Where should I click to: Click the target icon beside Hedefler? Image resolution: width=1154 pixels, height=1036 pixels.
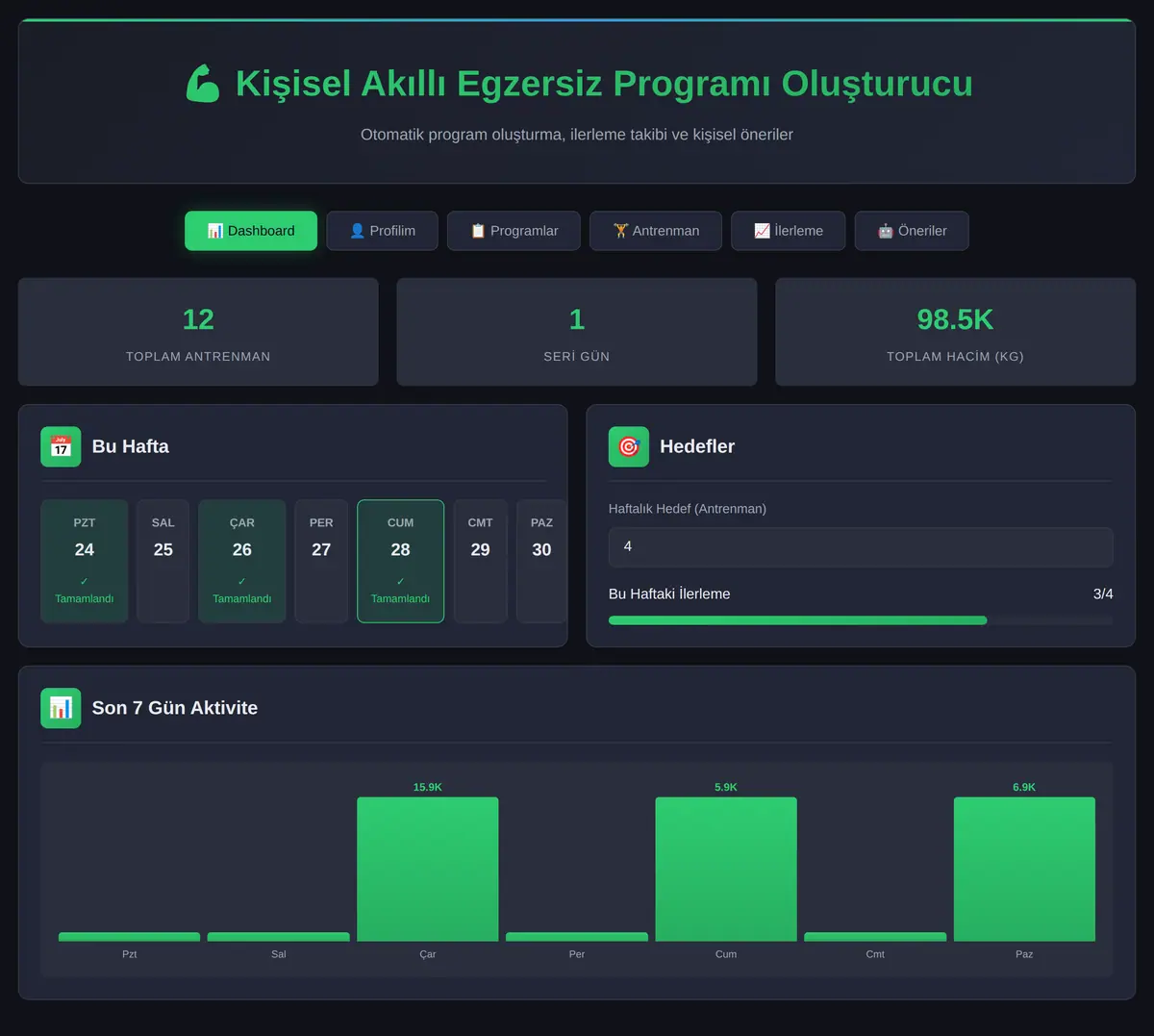coord(629,446)
